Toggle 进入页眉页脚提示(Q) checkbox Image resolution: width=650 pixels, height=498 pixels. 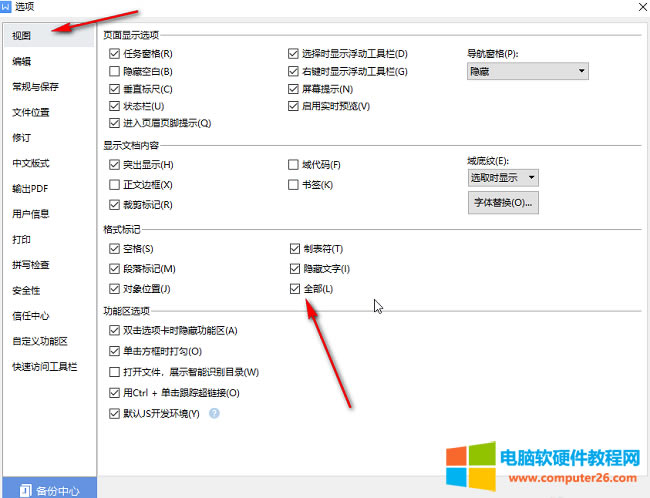(x=114, y=123)
